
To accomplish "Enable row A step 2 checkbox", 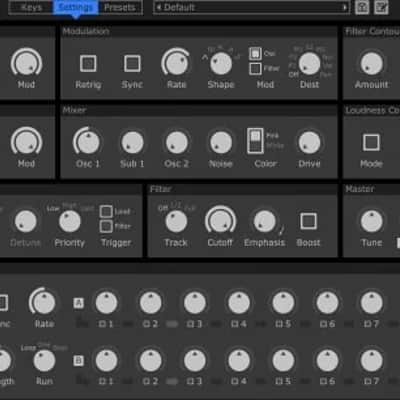I will point(146,324).
